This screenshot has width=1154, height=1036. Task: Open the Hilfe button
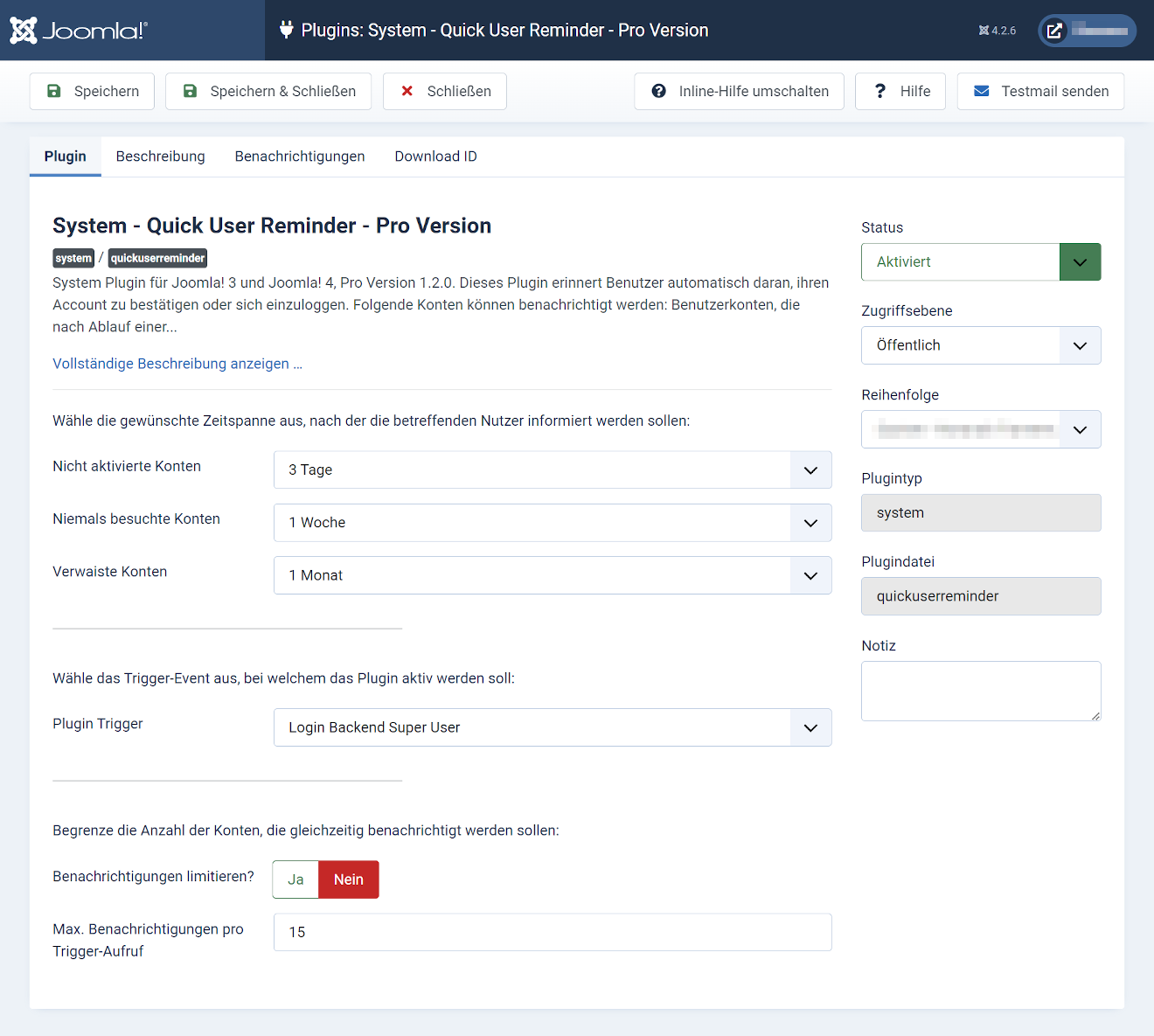pos(900,91)
